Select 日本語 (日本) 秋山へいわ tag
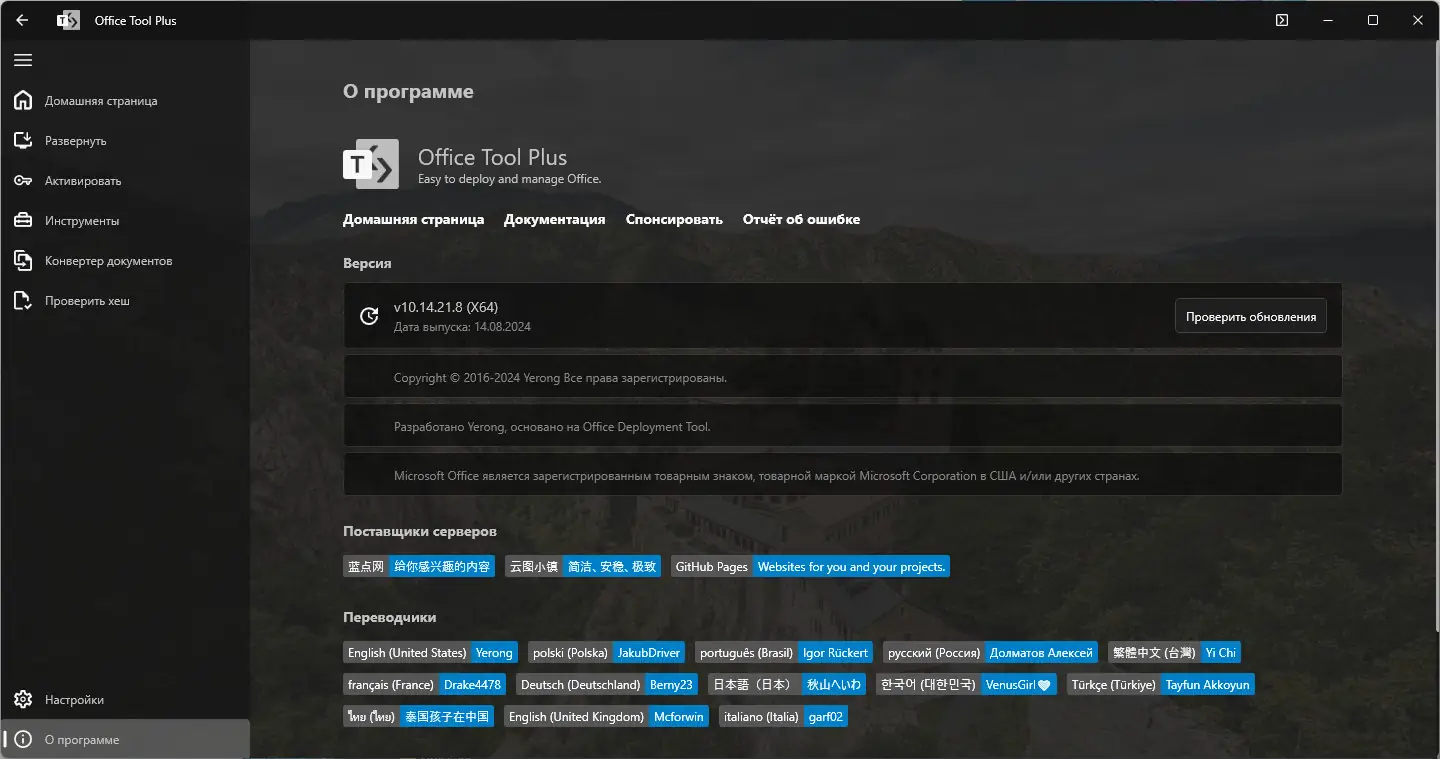The width and height of the screenshot is (1440, 759). coord(787,684)
